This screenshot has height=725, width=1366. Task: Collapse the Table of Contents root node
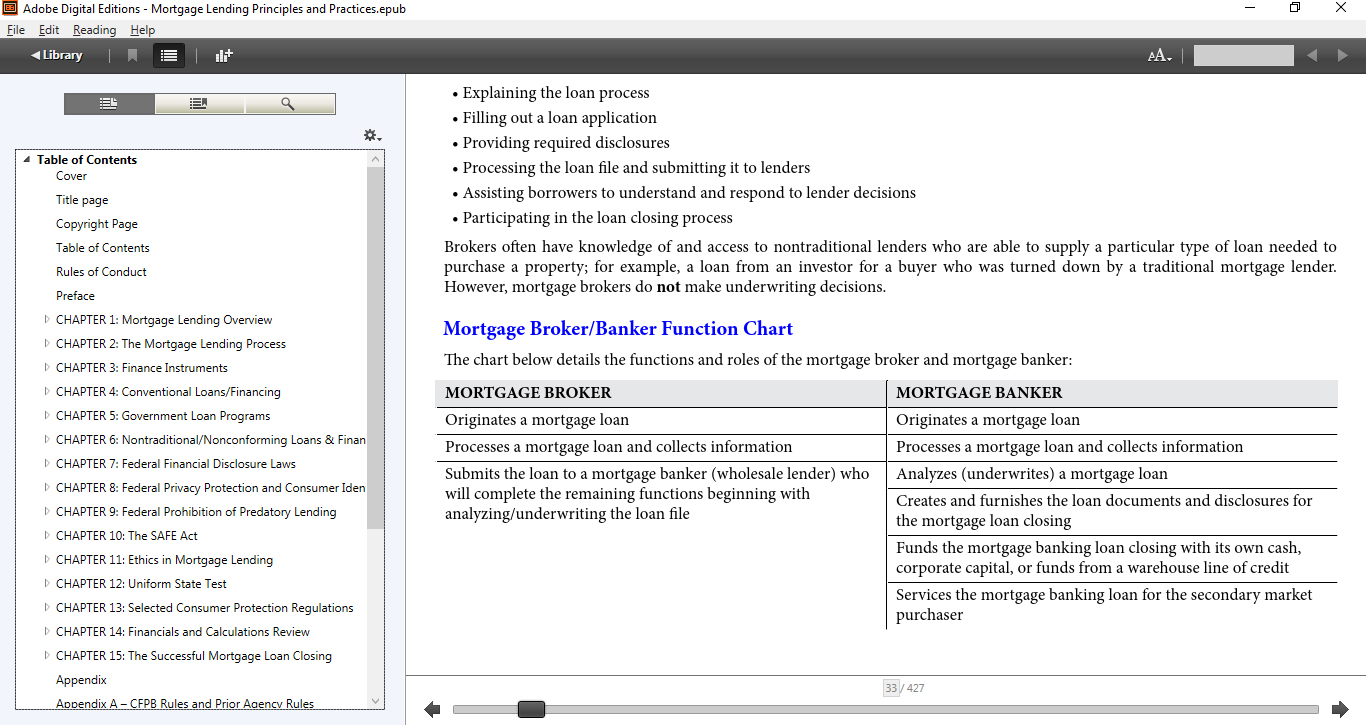(x=27, y=160)
